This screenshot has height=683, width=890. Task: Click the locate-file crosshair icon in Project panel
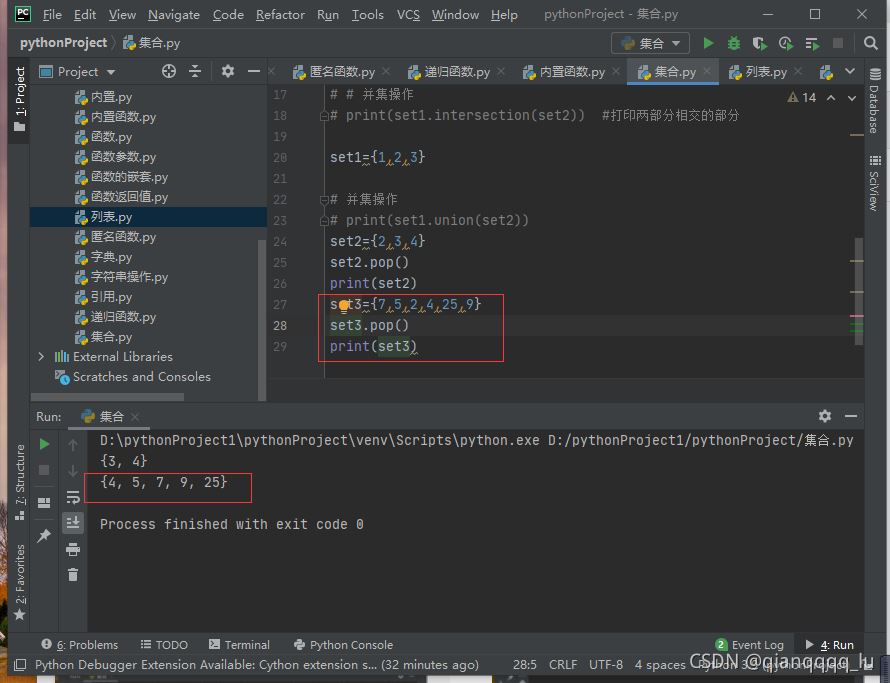pyautogui.click(x=169, y=71)
